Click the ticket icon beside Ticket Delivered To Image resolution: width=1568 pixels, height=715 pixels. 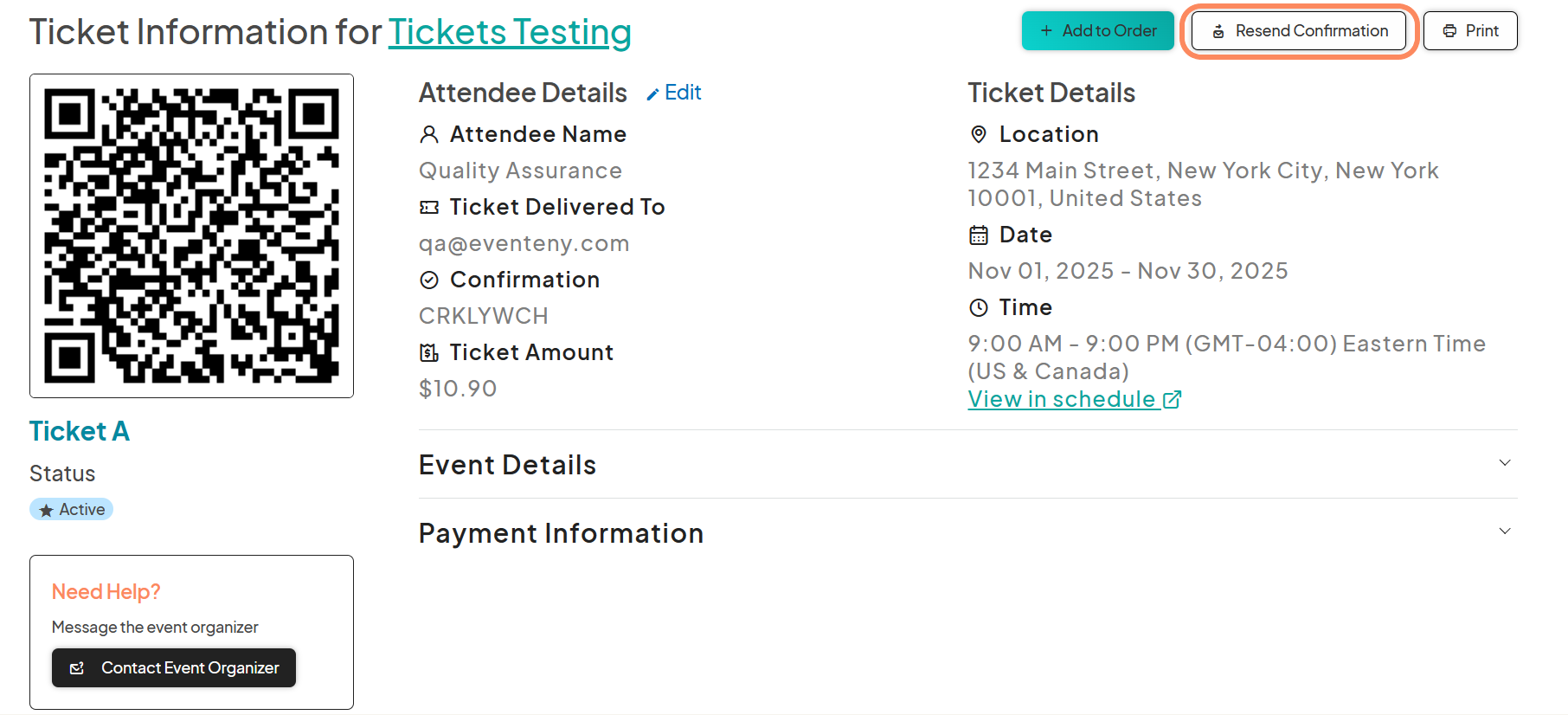[429, 207]
